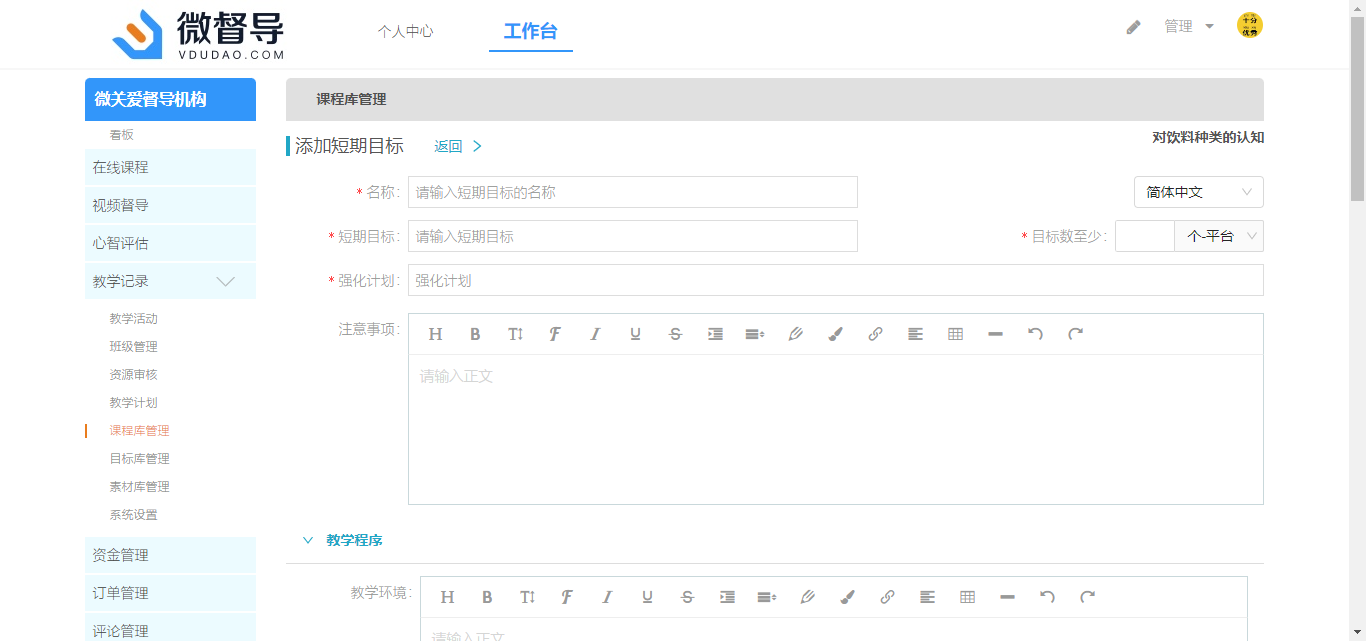The image size is (1366, 641).
Task: Toggle italic in 教学环境 editor toolbar
Action: (607, 597)
